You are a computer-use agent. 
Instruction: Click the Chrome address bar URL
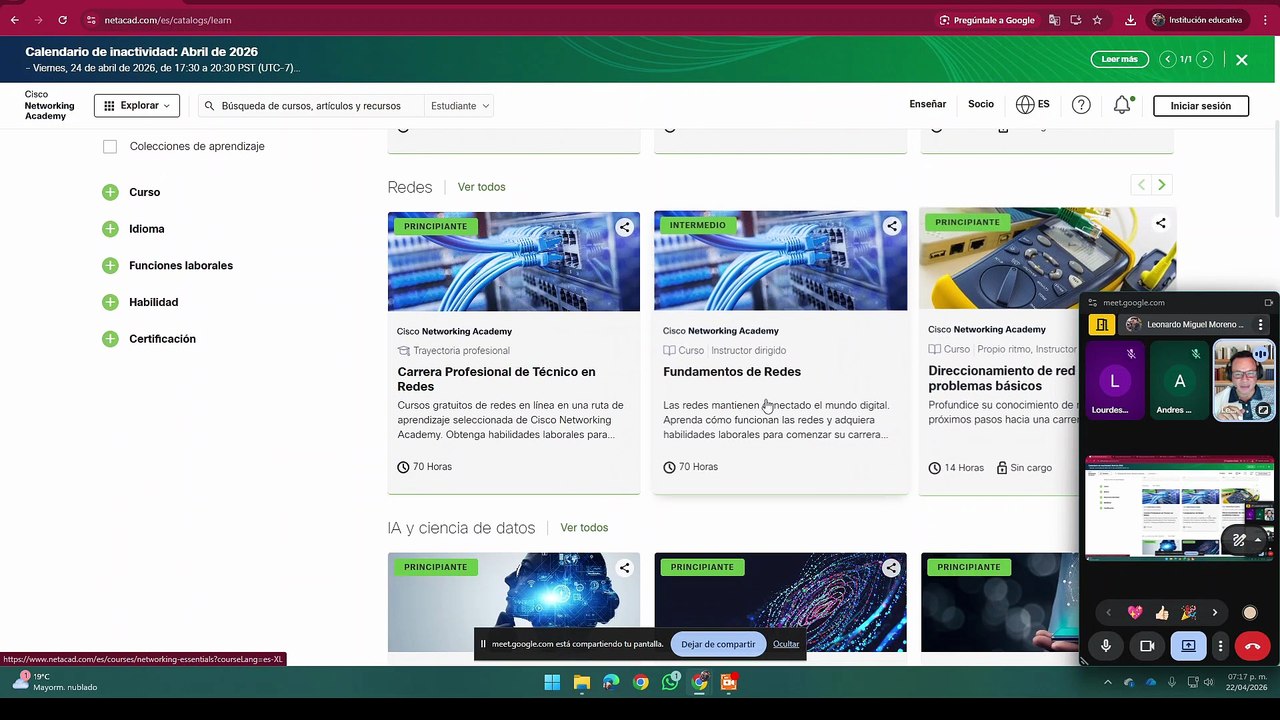point(168,20)
